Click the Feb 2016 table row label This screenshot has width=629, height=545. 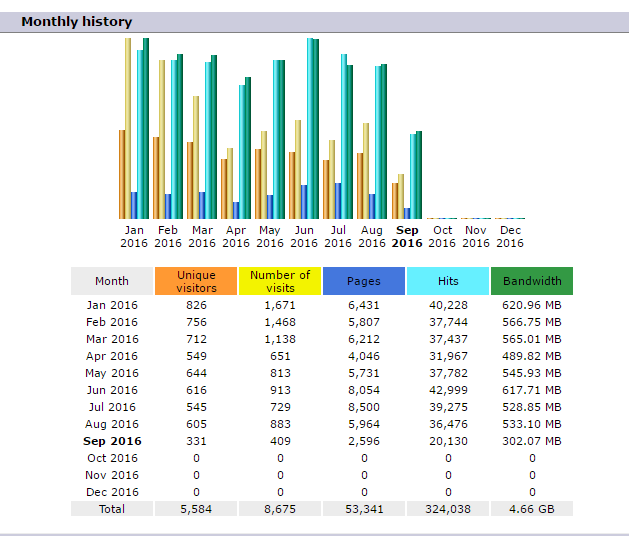[x=112, y=322]
